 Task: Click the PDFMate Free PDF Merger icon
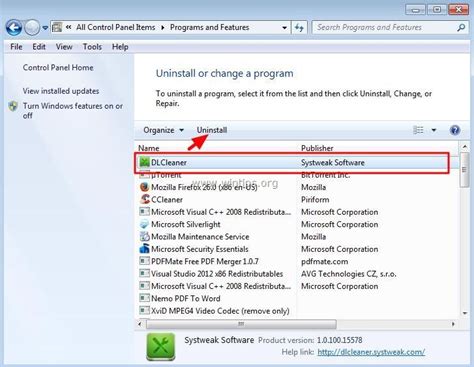pos(144,261)
